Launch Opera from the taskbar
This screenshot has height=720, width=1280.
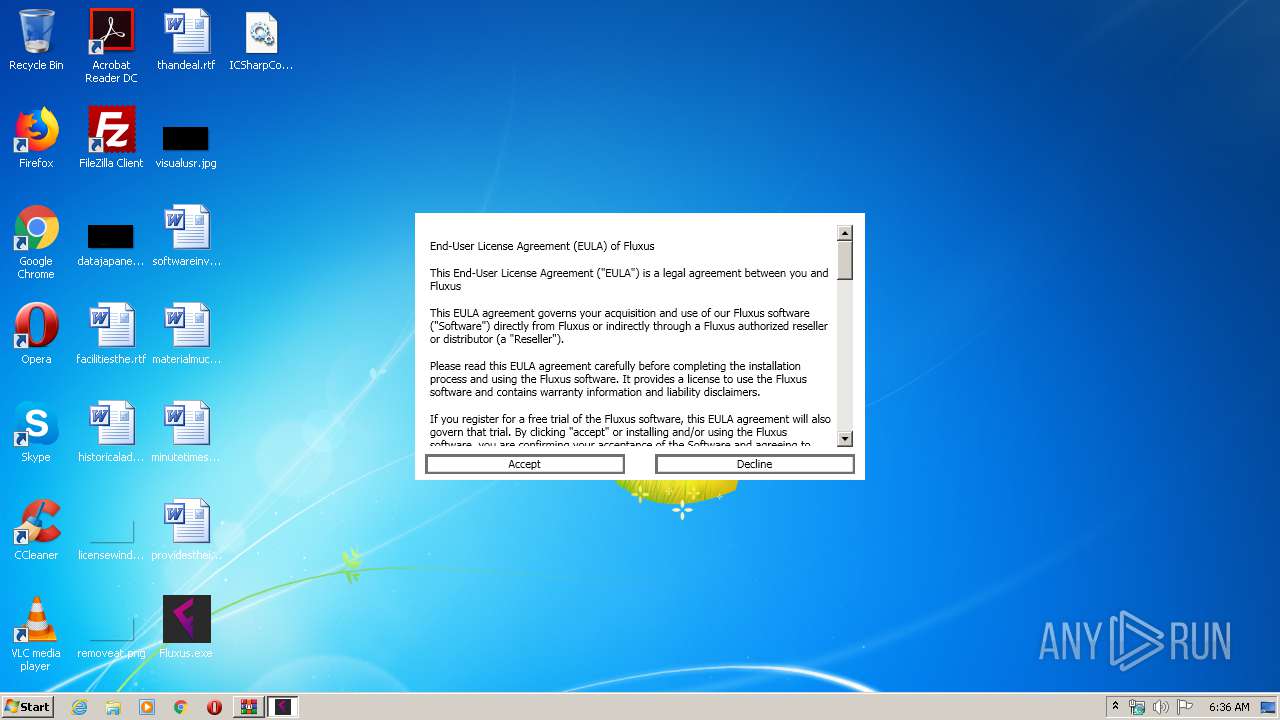(214, 707)
